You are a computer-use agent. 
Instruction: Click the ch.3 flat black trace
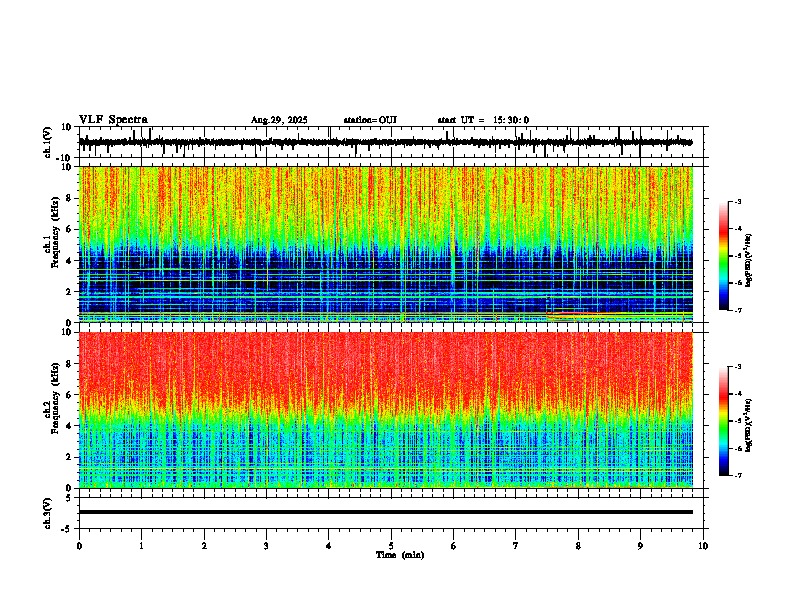pos(385,512)
